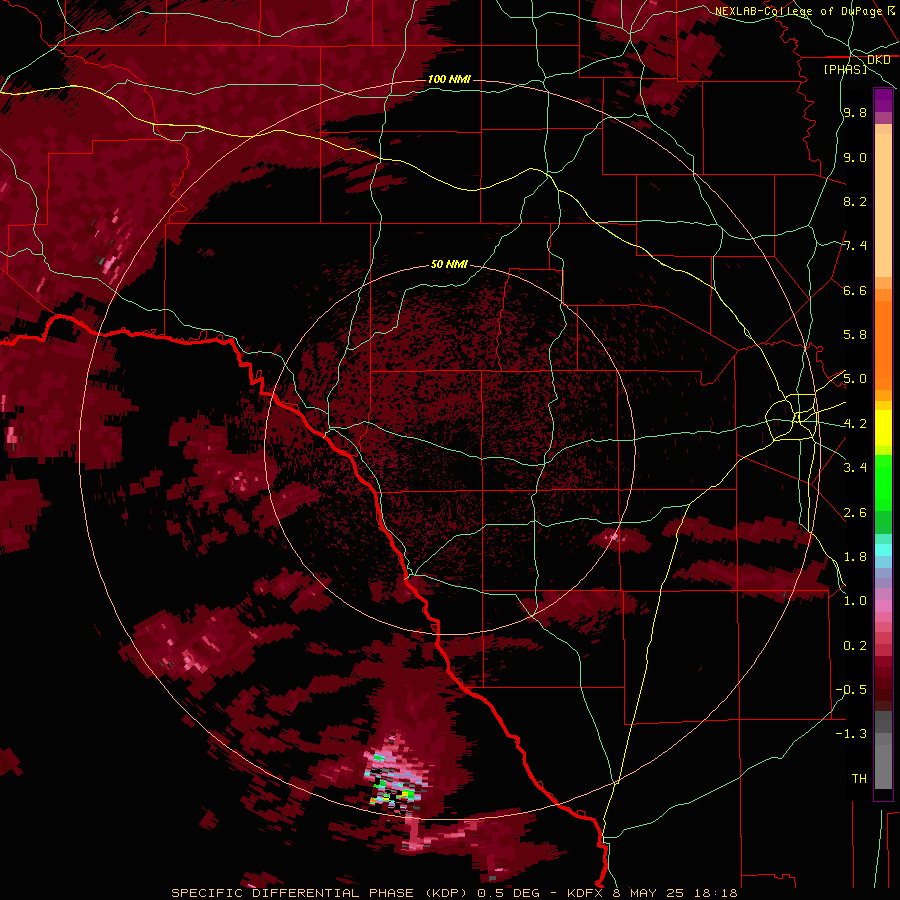
Task: Click the "TH" threshold label on the scale
Action: click(859, 779)
